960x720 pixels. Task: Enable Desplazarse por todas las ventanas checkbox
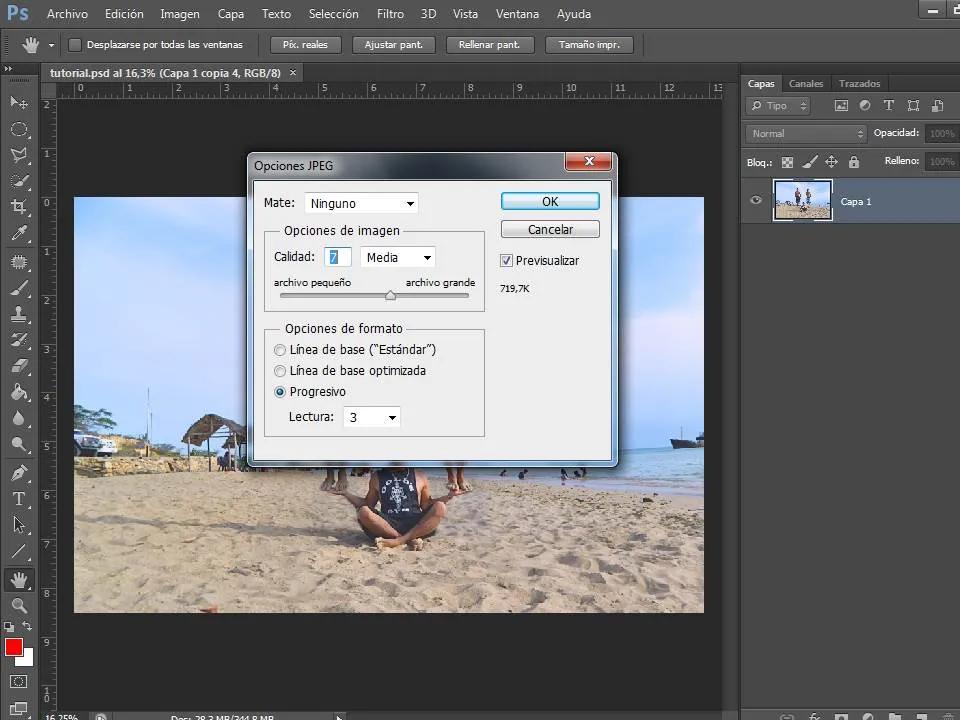pos(75,45)
